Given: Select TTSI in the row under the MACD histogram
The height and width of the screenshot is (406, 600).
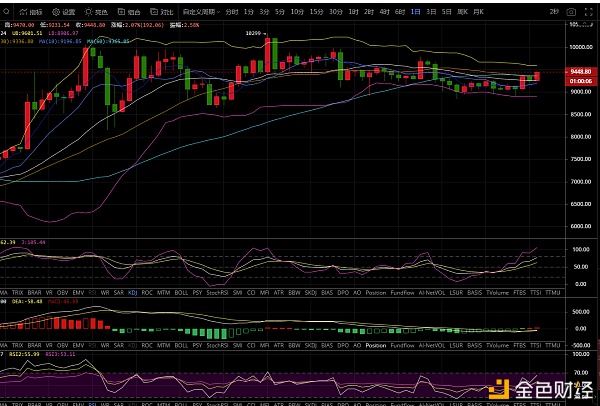Looking at the screenshot, I should tap(536, 346).
